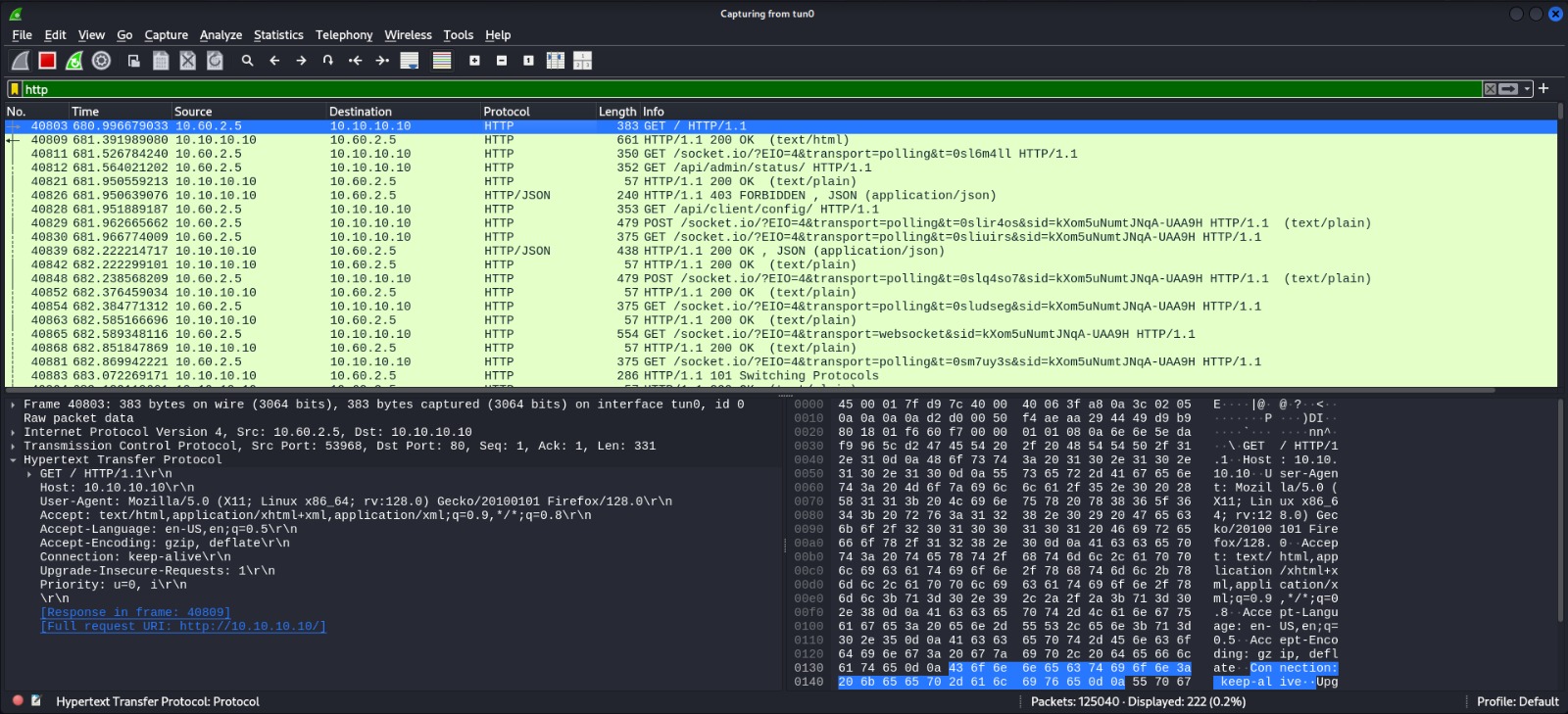This screenshot has width=1568, height=714.
Task: Open the Tools menu
Action: click(x=458, y=35)
